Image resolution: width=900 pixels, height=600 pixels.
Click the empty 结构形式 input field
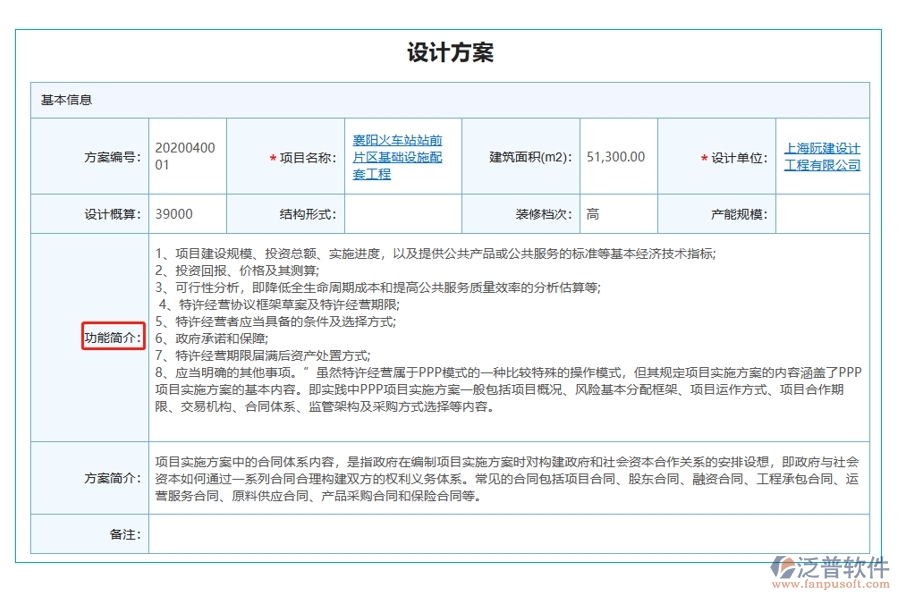[x=400, y=213]
